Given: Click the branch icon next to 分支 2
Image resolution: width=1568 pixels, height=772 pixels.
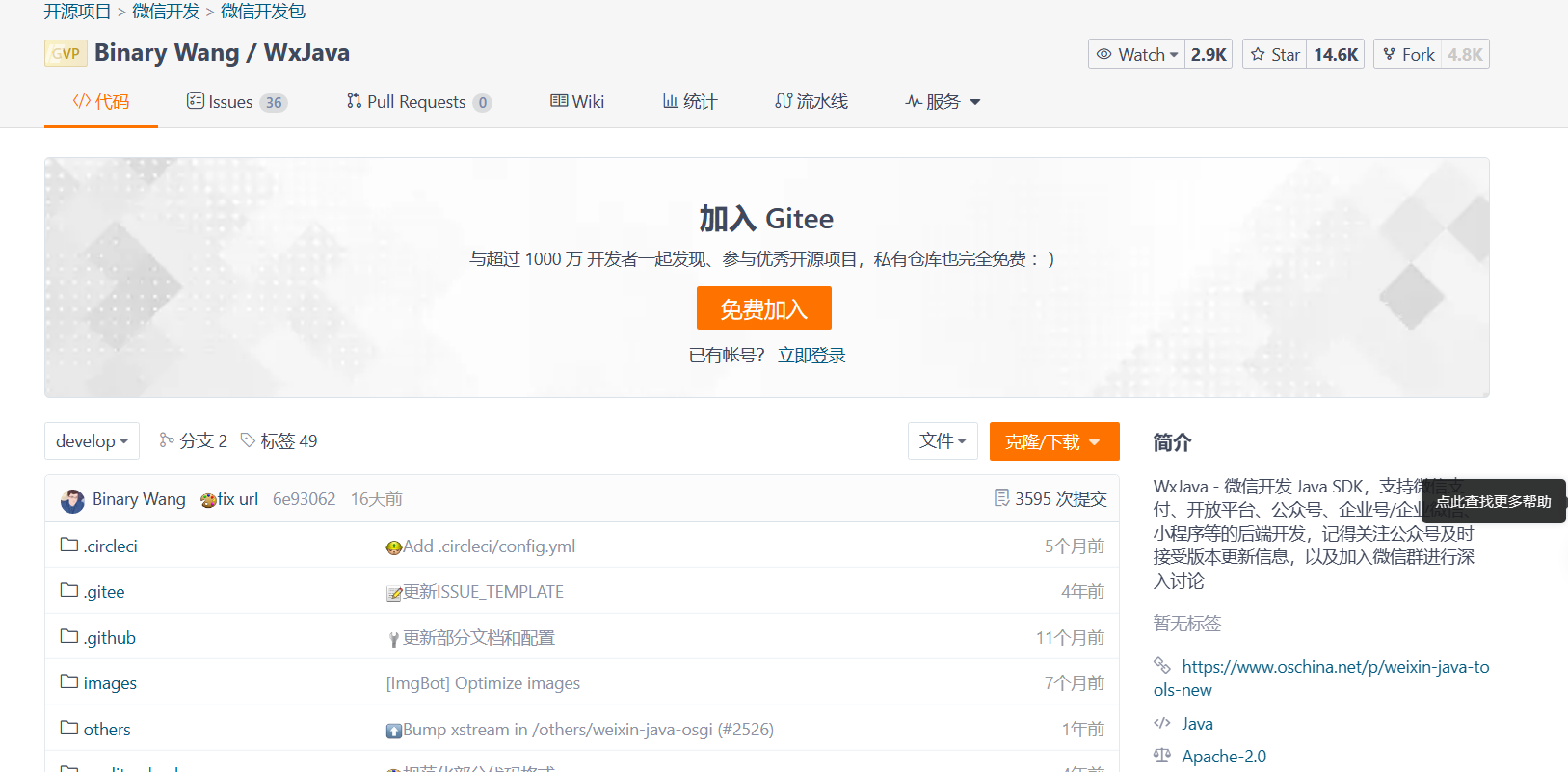Looking at the screenshot, I should tap(167, 440).
